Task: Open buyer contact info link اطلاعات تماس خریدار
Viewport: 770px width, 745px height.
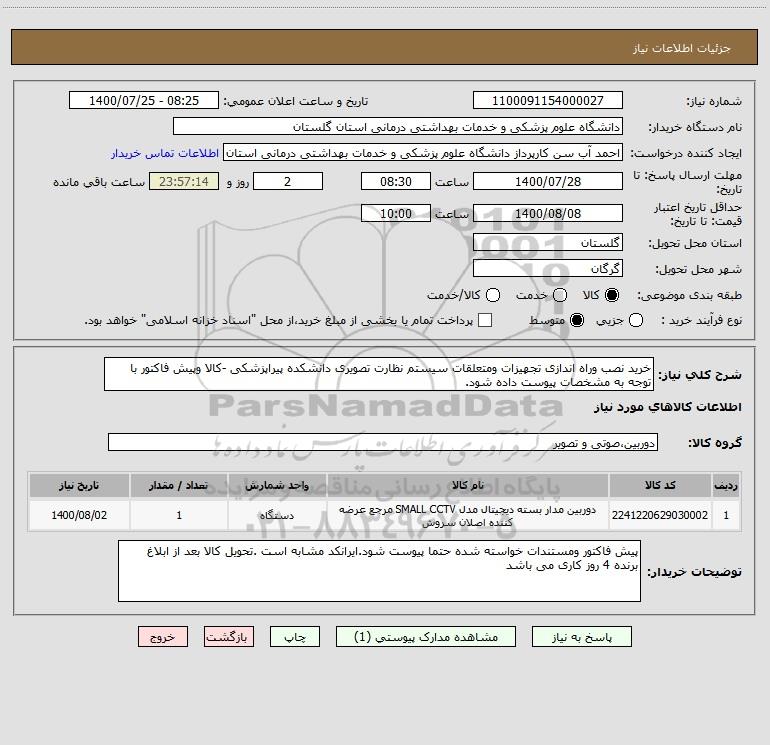Action: (165, 153)
